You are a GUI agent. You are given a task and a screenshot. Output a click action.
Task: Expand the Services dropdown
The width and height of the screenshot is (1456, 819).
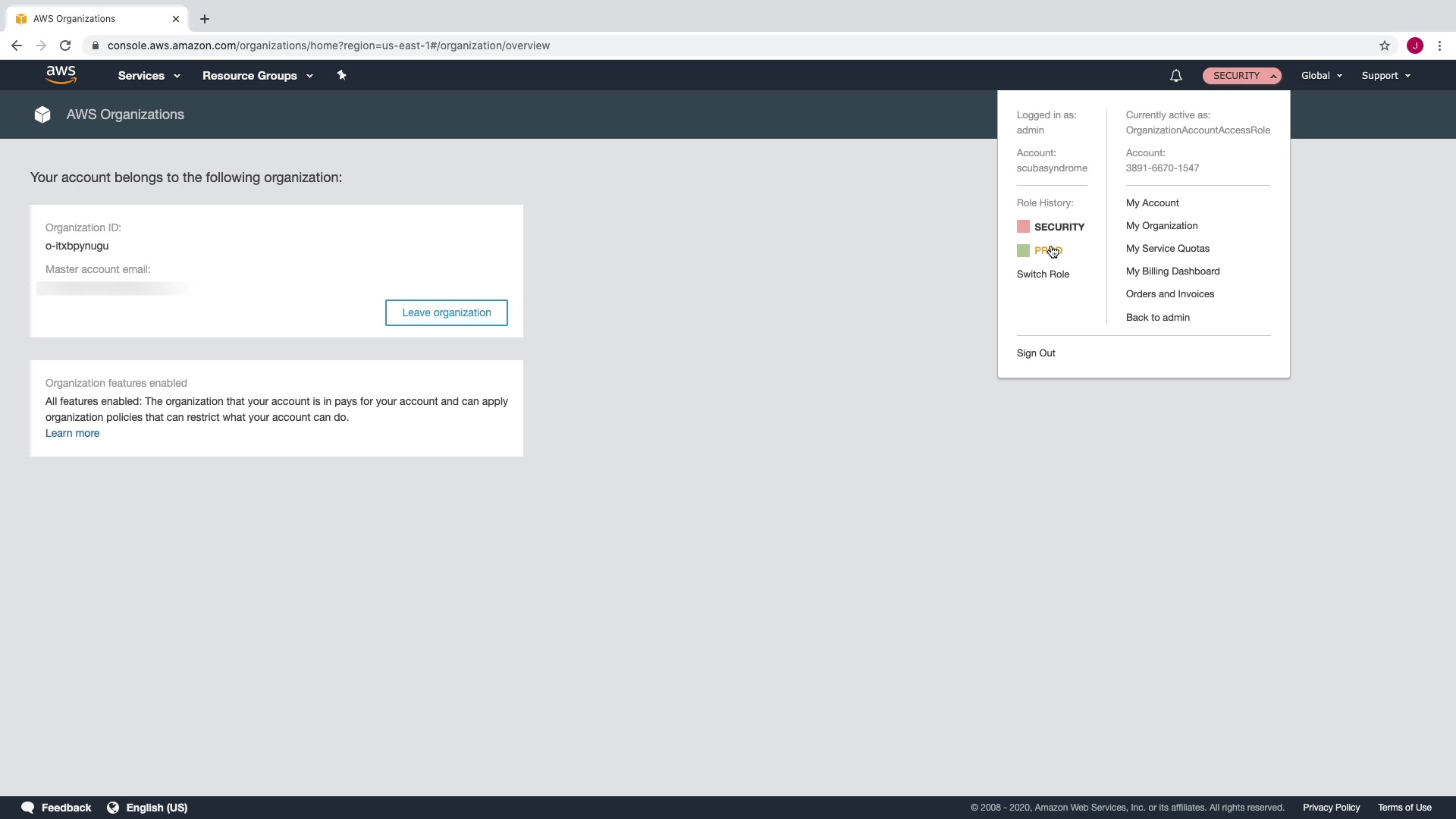pyautogui.click(x=149, y=76)
